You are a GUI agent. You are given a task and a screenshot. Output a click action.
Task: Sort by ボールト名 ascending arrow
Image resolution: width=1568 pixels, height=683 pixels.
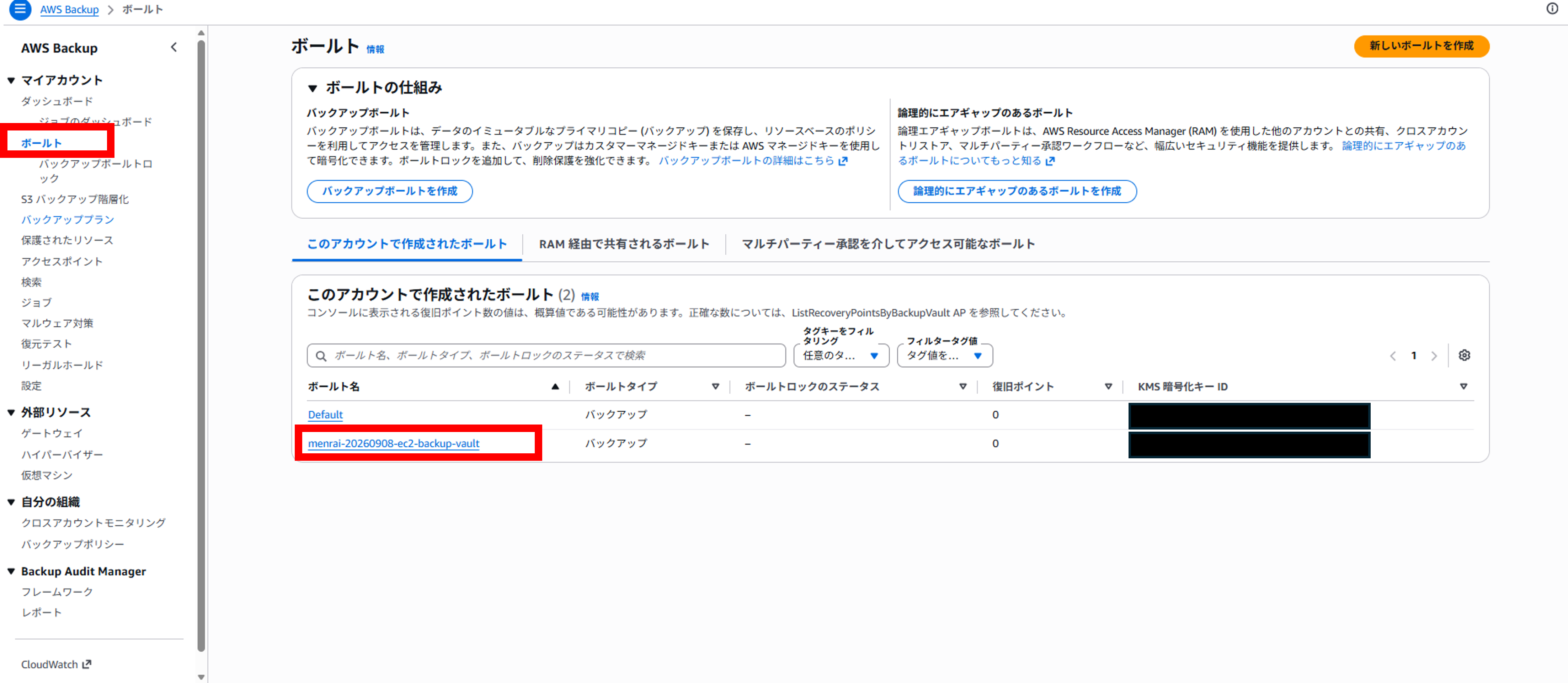tap(555, 386)
